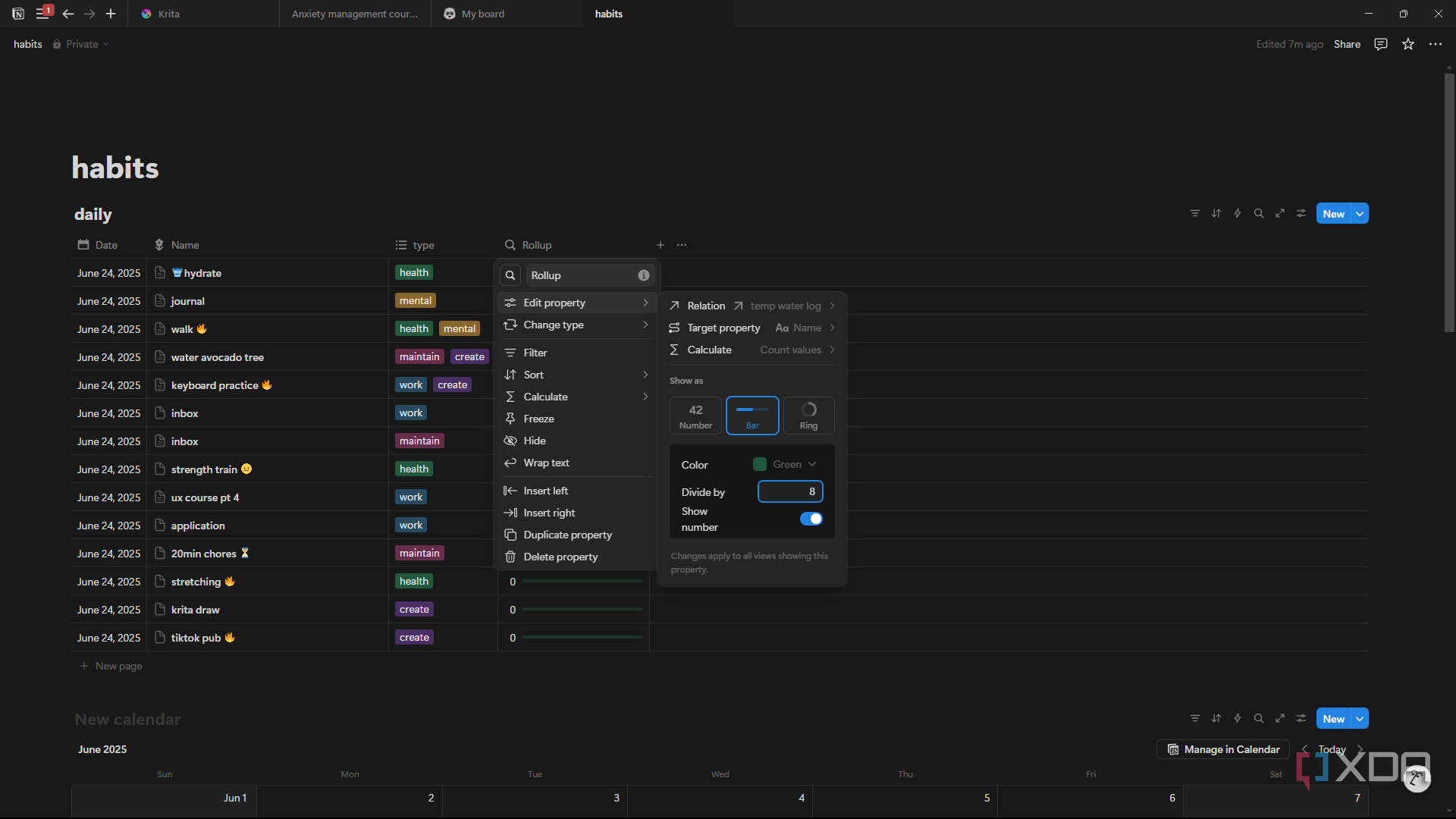This screenshot has width=1456, height=819.
Task: Open the comments icon in top bar
Action: point(1381,44)
